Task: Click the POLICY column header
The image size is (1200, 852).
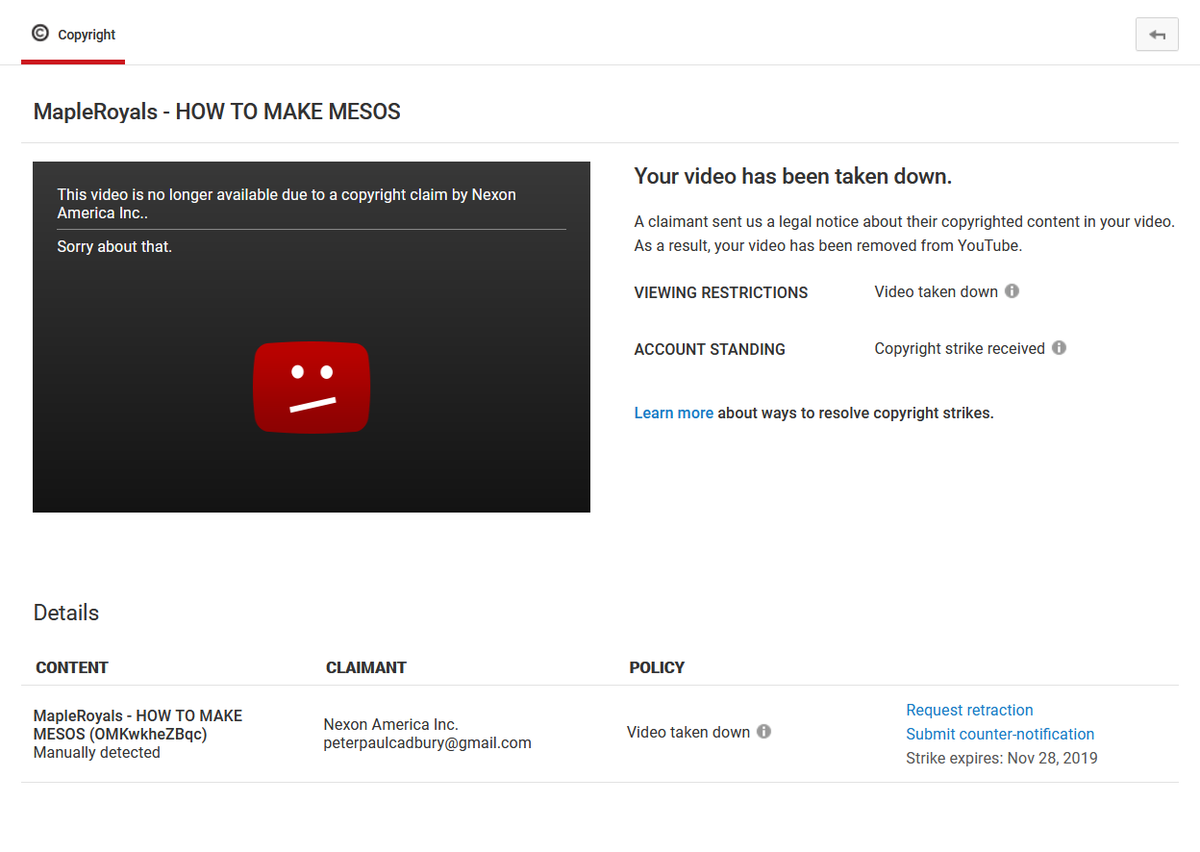Action: pyautogui.click(x=657, y=667)
